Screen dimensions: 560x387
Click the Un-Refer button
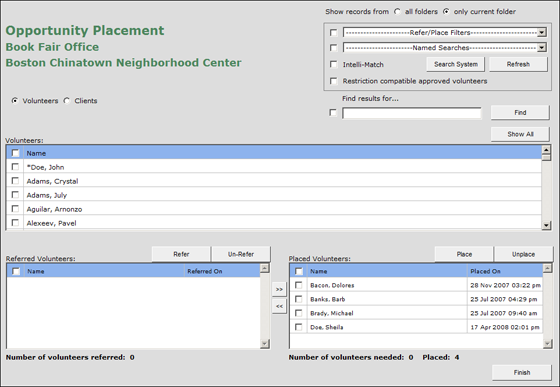tap(241, 254)
